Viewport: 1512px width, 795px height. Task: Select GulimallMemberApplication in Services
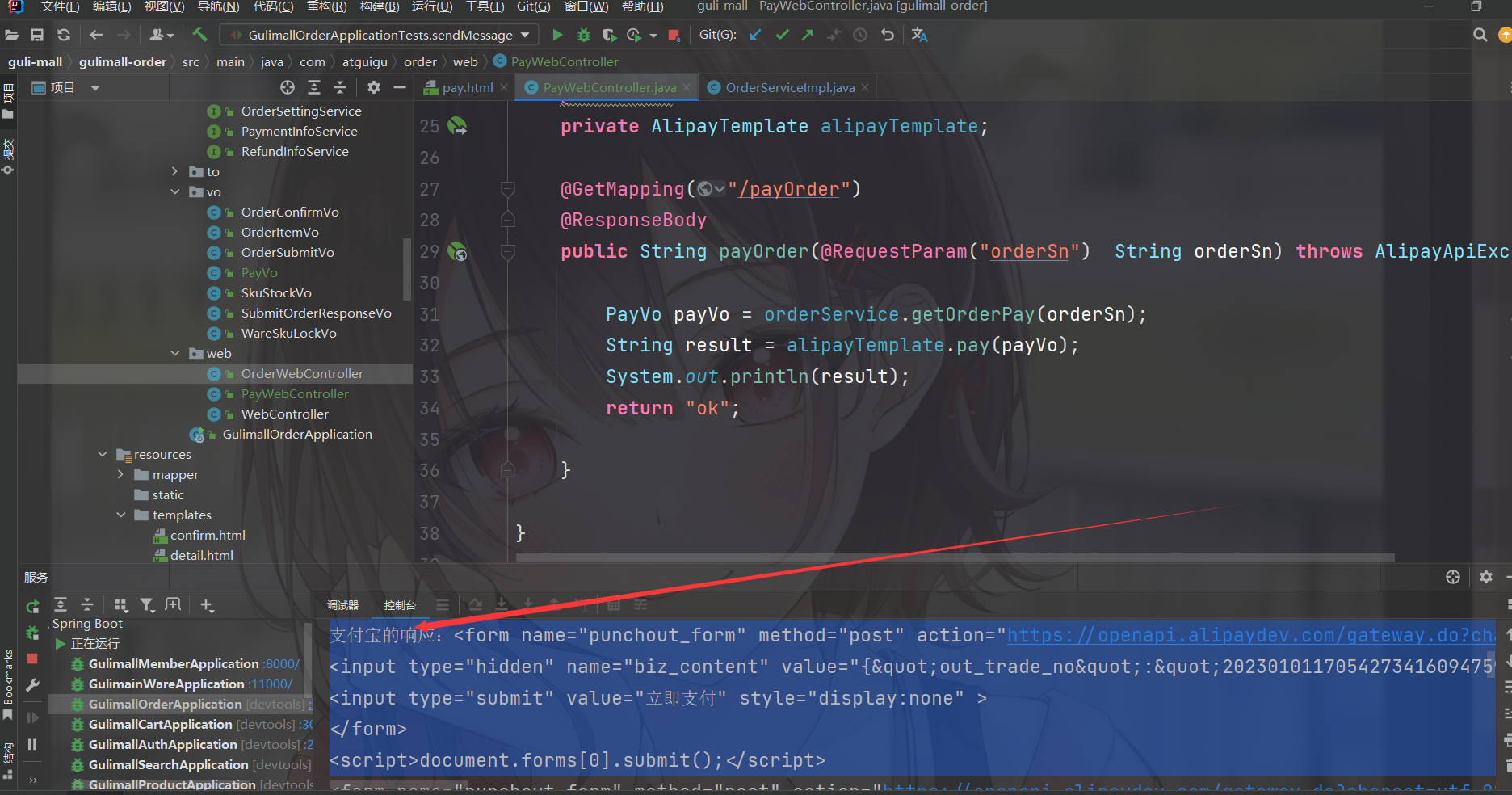[174, 664]
